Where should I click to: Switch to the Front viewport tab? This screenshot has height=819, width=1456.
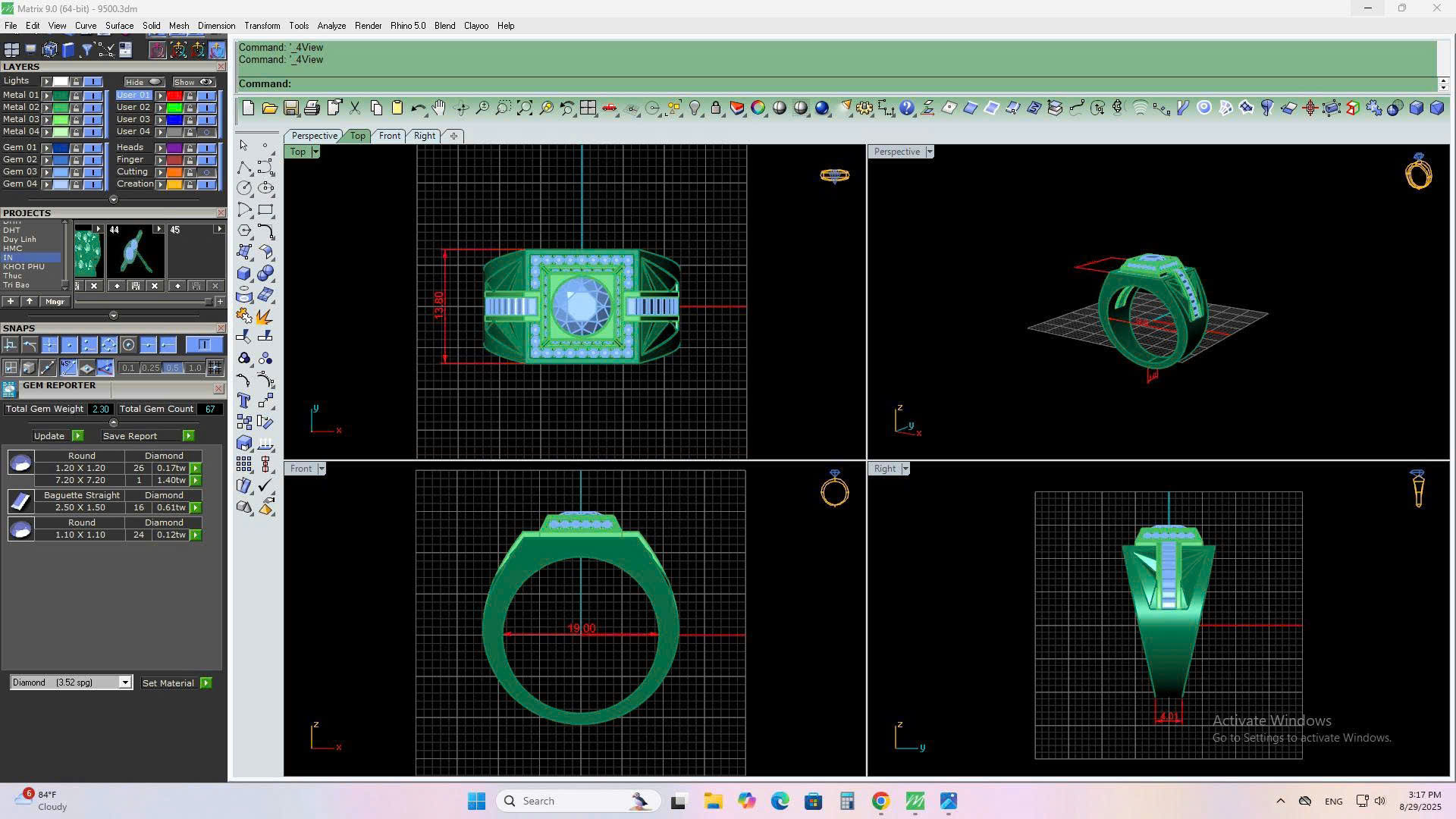point(389,136)
